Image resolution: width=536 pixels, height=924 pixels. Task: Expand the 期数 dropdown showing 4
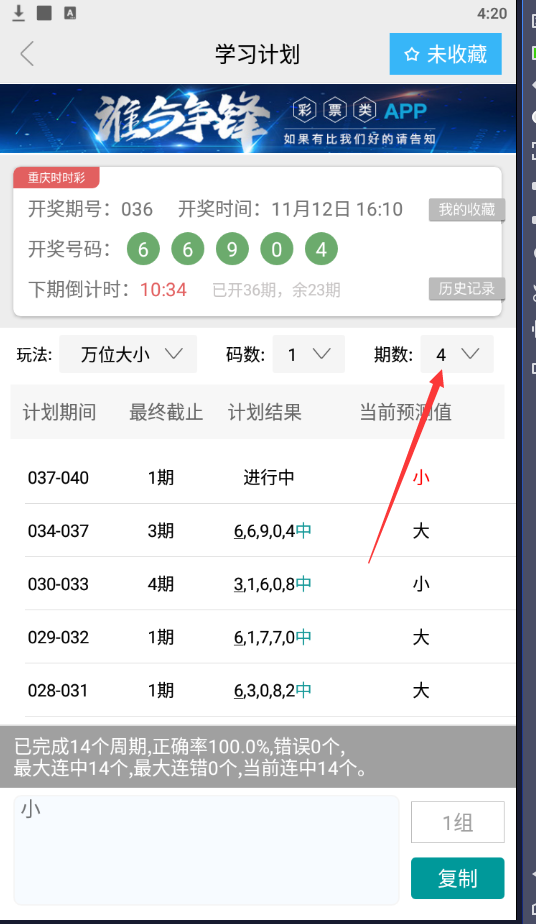pos(457,354)
